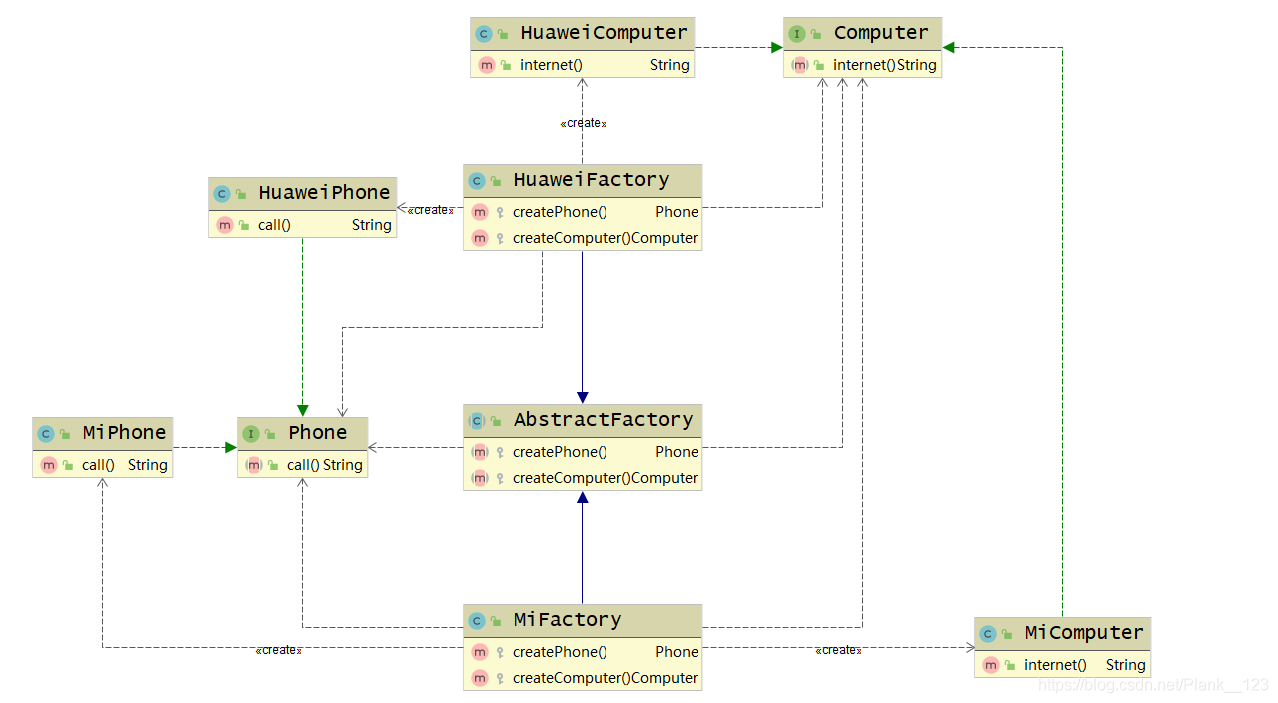
Task: Click the visibility lock icon in HuaweiComputer header
Action: click(503, 35)
